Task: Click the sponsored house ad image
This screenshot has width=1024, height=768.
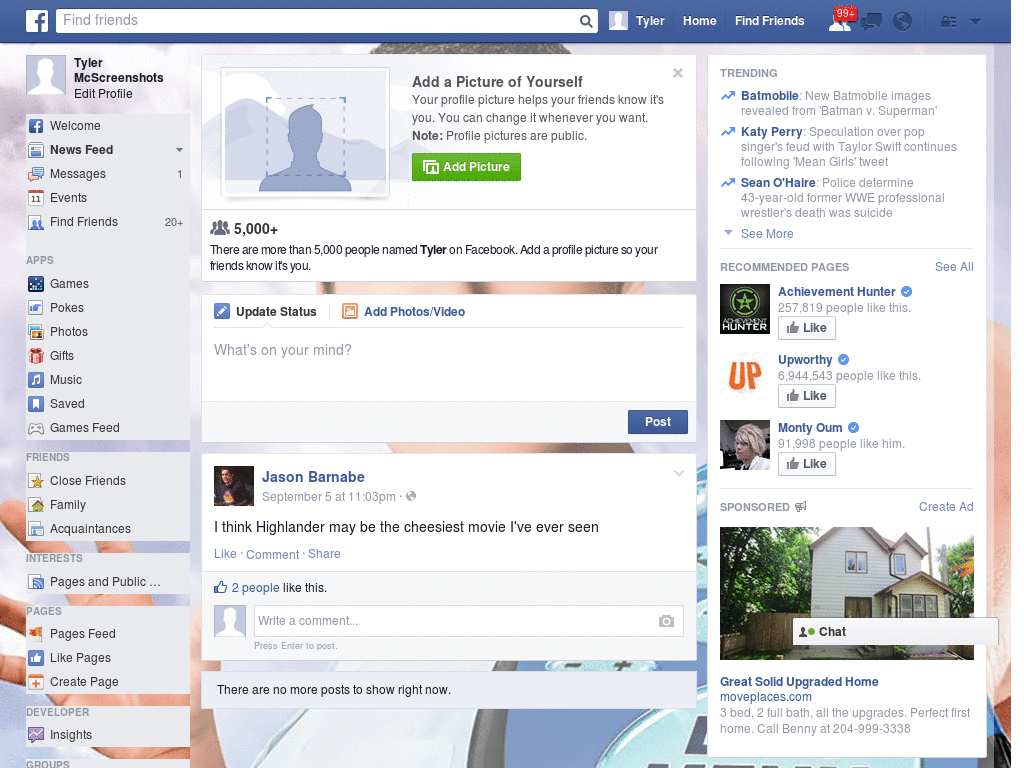Action: pos(846,593)
